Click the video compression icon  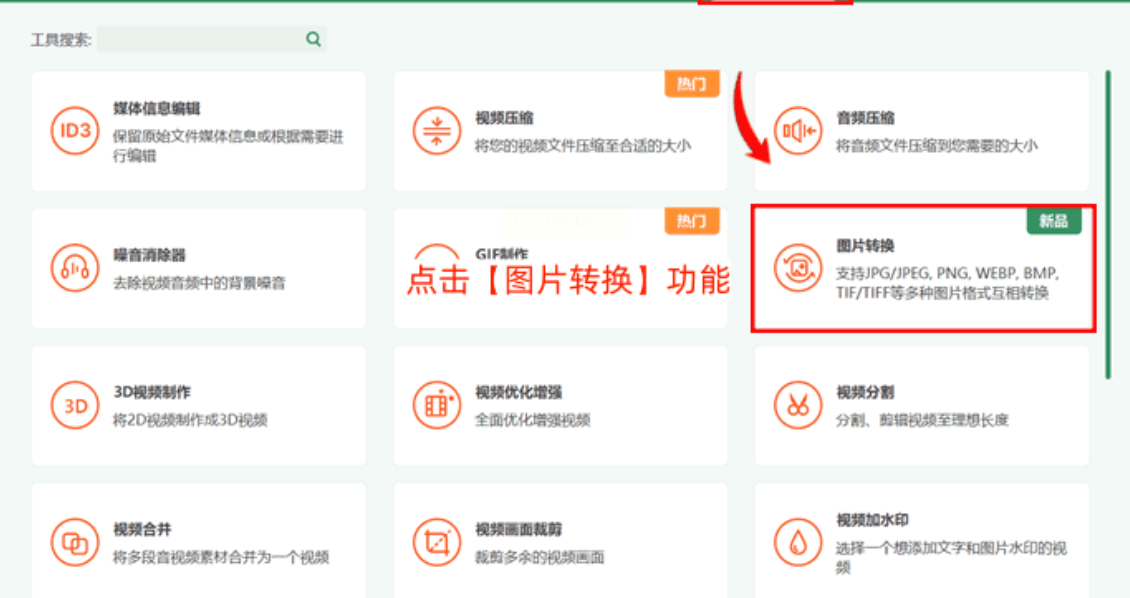tap(437, 130)
